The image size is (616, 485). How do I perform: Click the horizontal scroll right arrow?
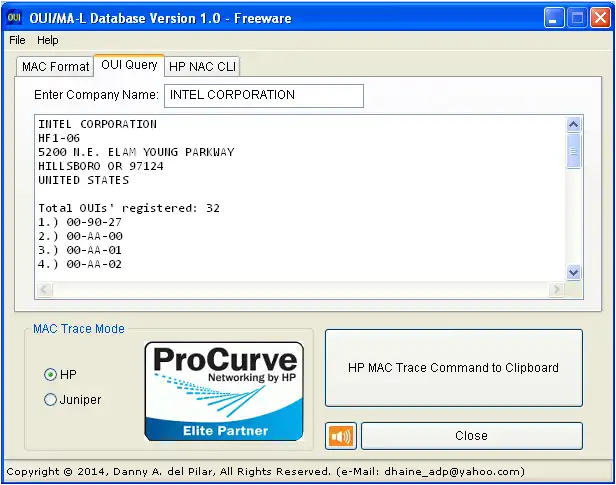coord(556,290)
